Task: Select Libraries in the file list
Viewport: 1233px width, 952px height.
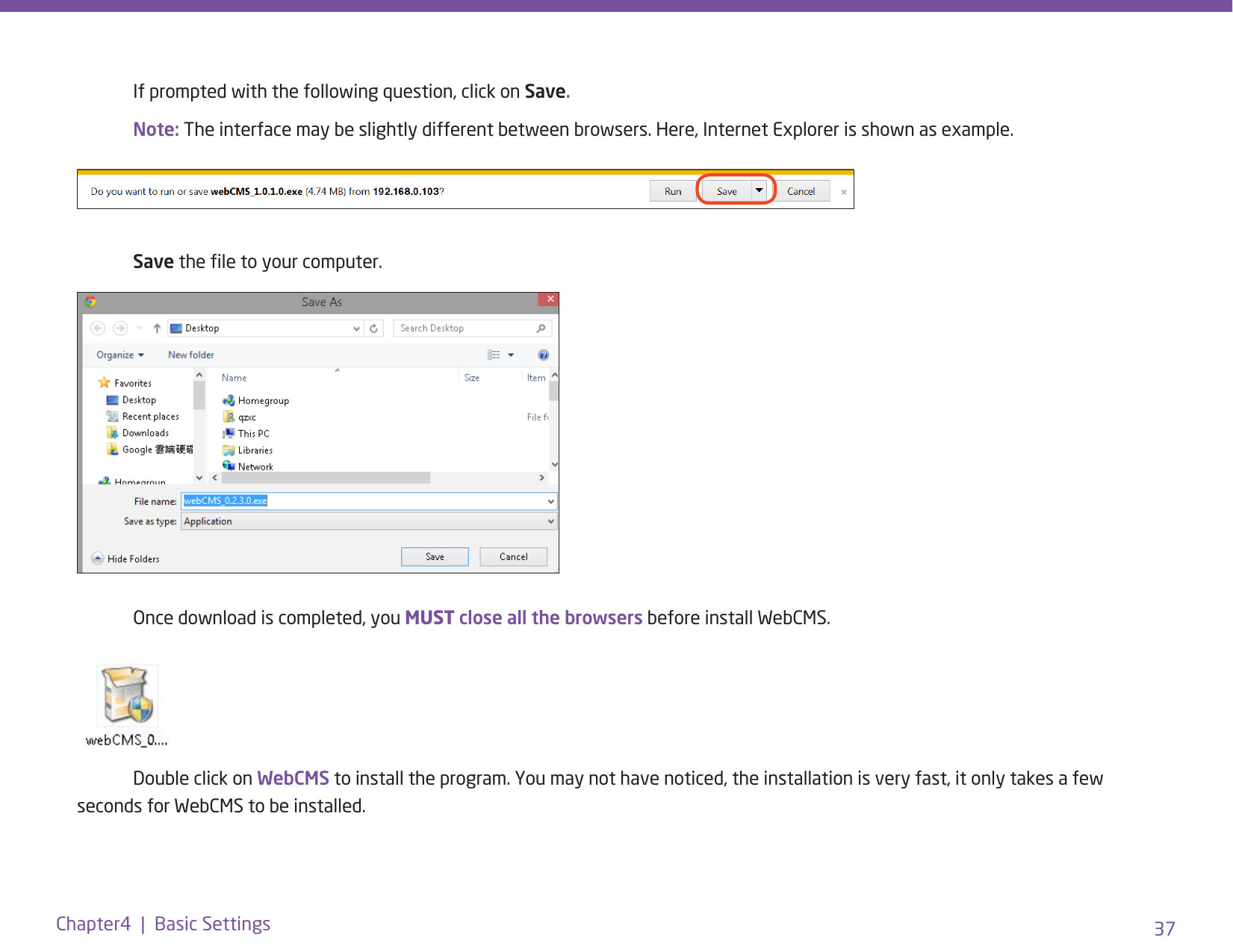Action: (255, 450)
